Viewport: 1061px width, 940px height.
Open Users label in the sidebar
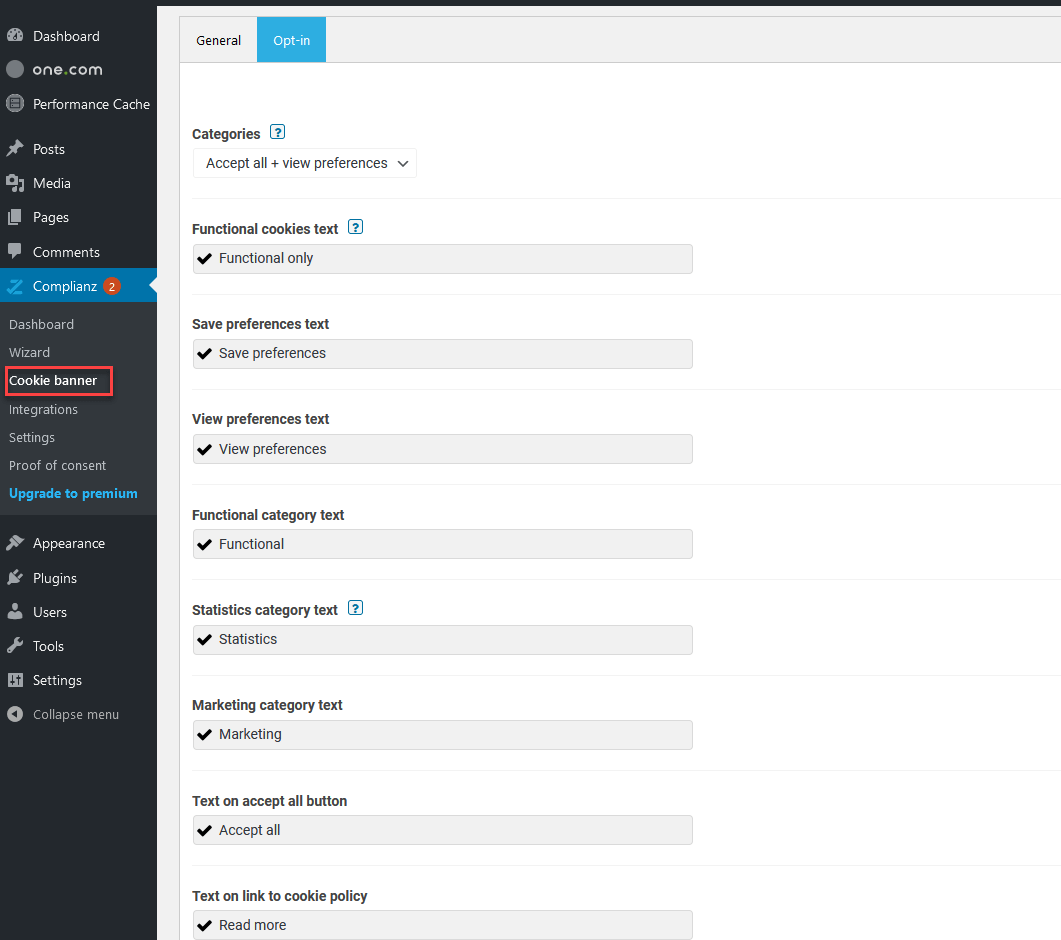pos(50,612)
